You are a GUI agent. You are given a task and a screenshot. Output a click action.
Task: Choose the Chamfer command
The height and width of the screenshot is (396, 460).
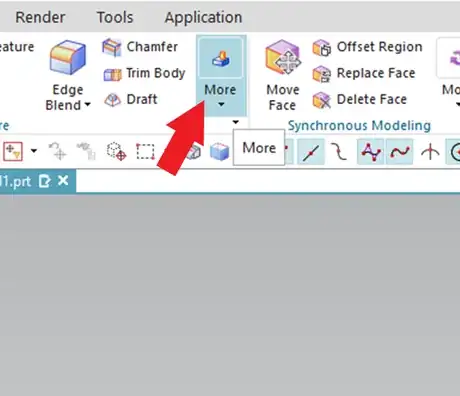coord(140,47)
